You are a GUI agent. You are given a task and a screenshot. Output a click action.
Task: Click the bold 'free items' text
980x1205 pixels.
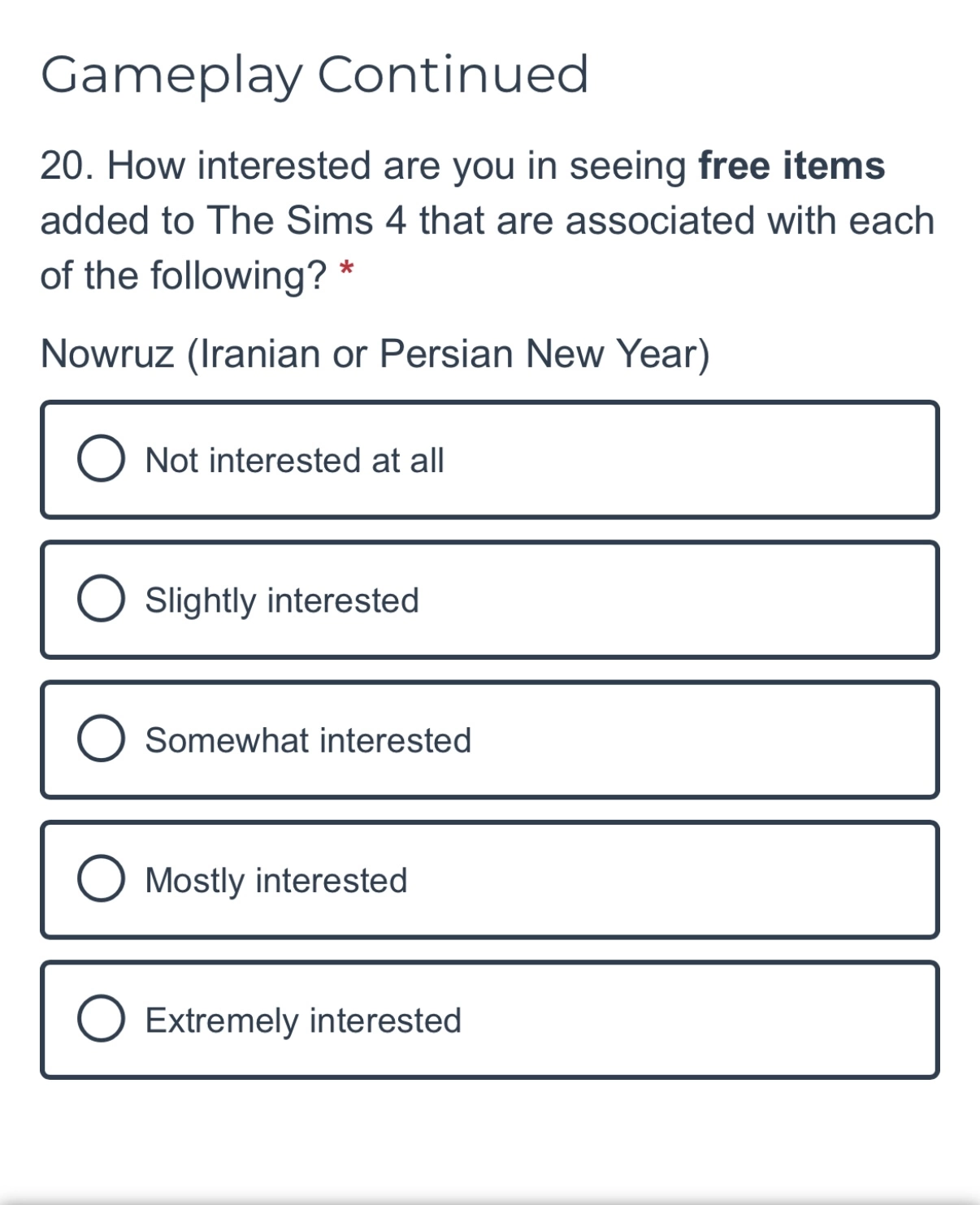coord(791,166)
